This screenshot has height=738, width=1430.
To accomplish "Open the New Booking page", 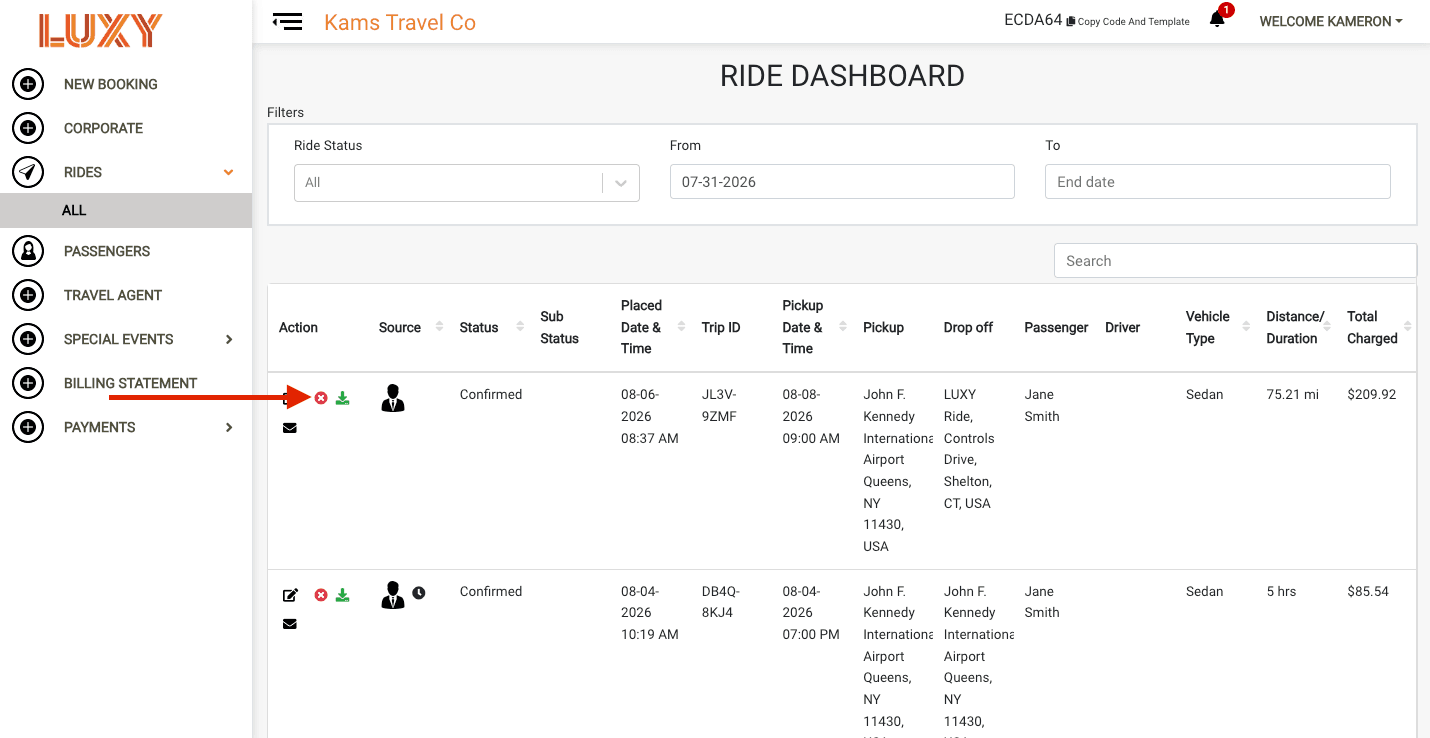I will pos(111,84).
